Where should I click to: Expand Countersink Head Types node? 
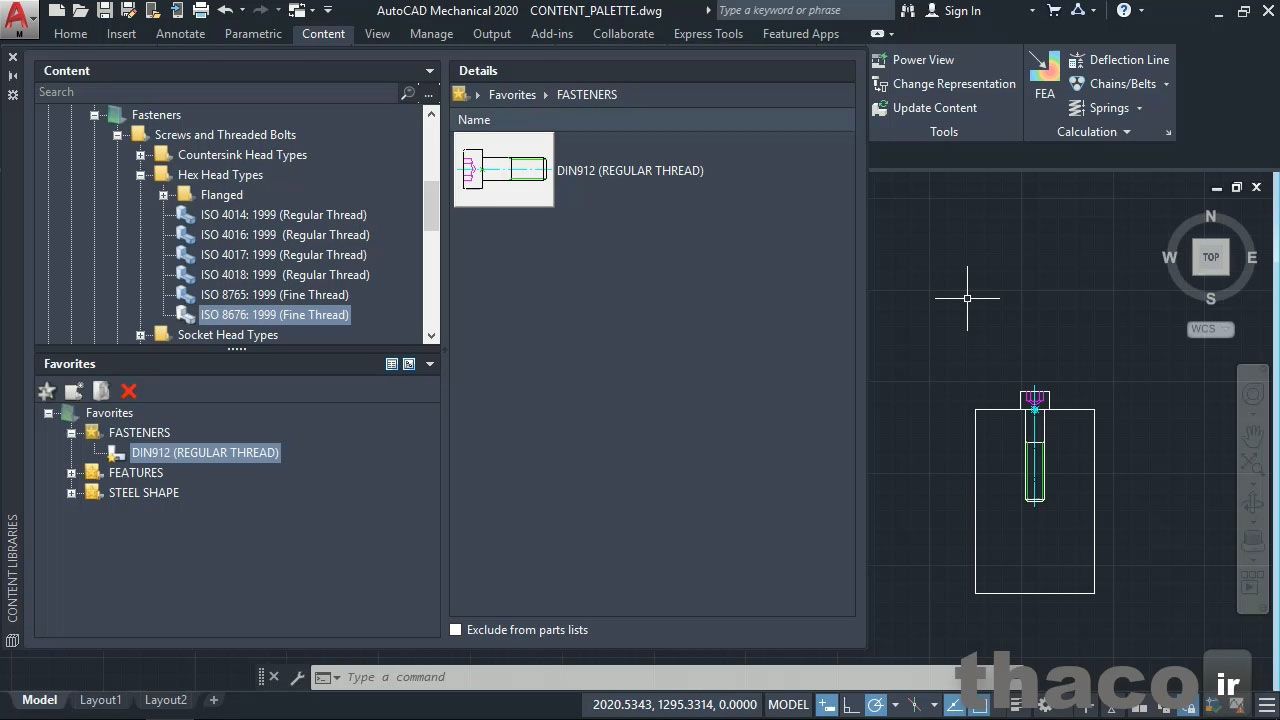coord(141,155)
